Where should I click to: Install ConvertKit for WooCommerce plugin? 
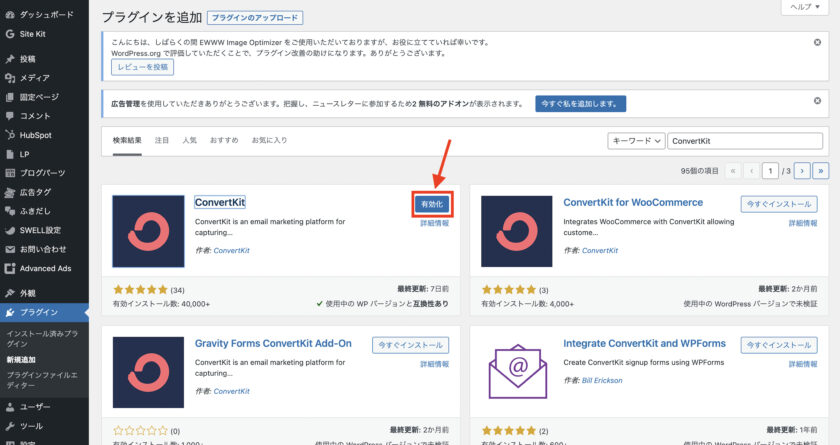pos(779,204)
